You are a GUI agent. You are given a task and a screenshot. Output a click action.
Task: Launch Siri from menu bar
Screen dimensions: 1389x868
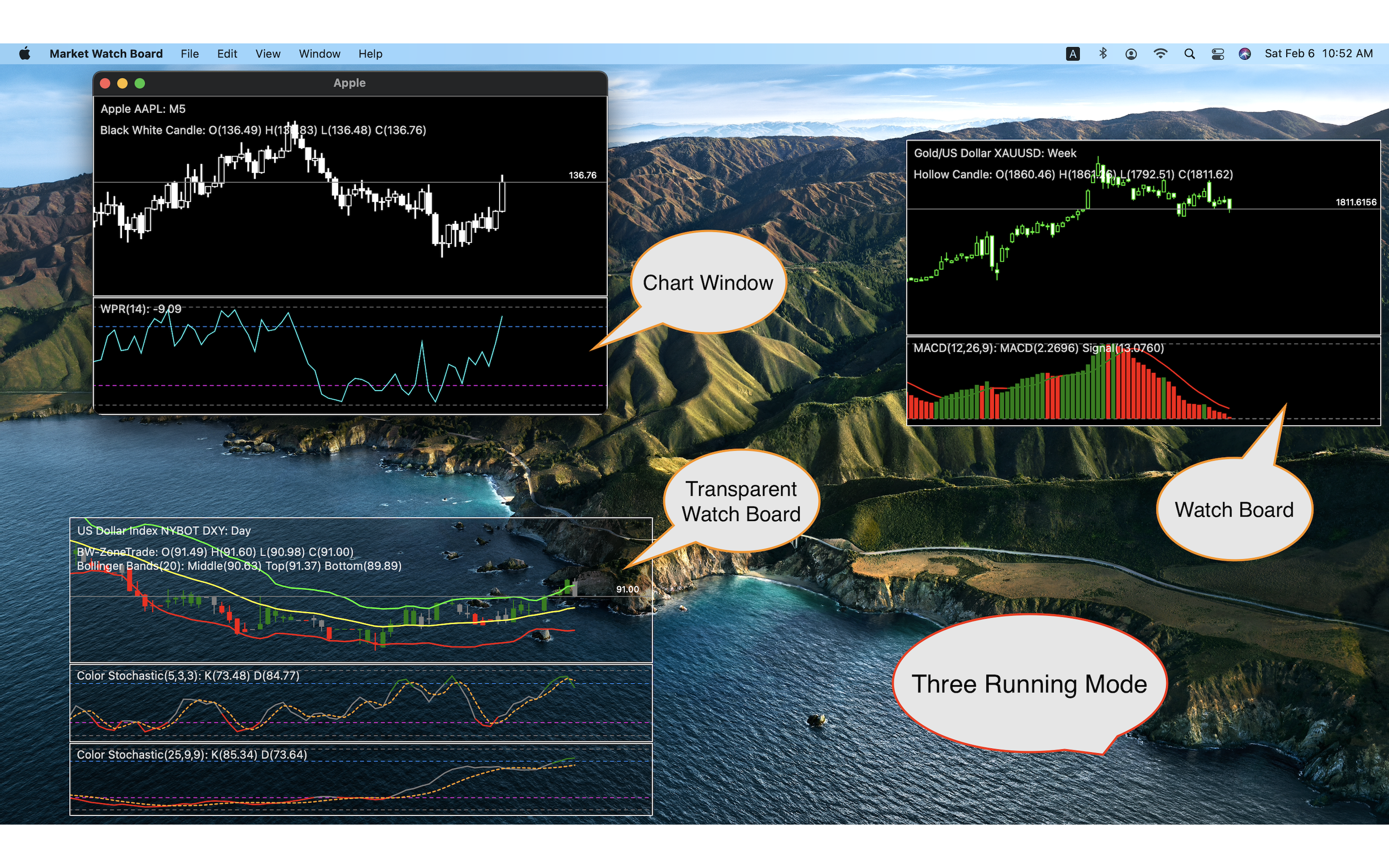[1244, 54]
